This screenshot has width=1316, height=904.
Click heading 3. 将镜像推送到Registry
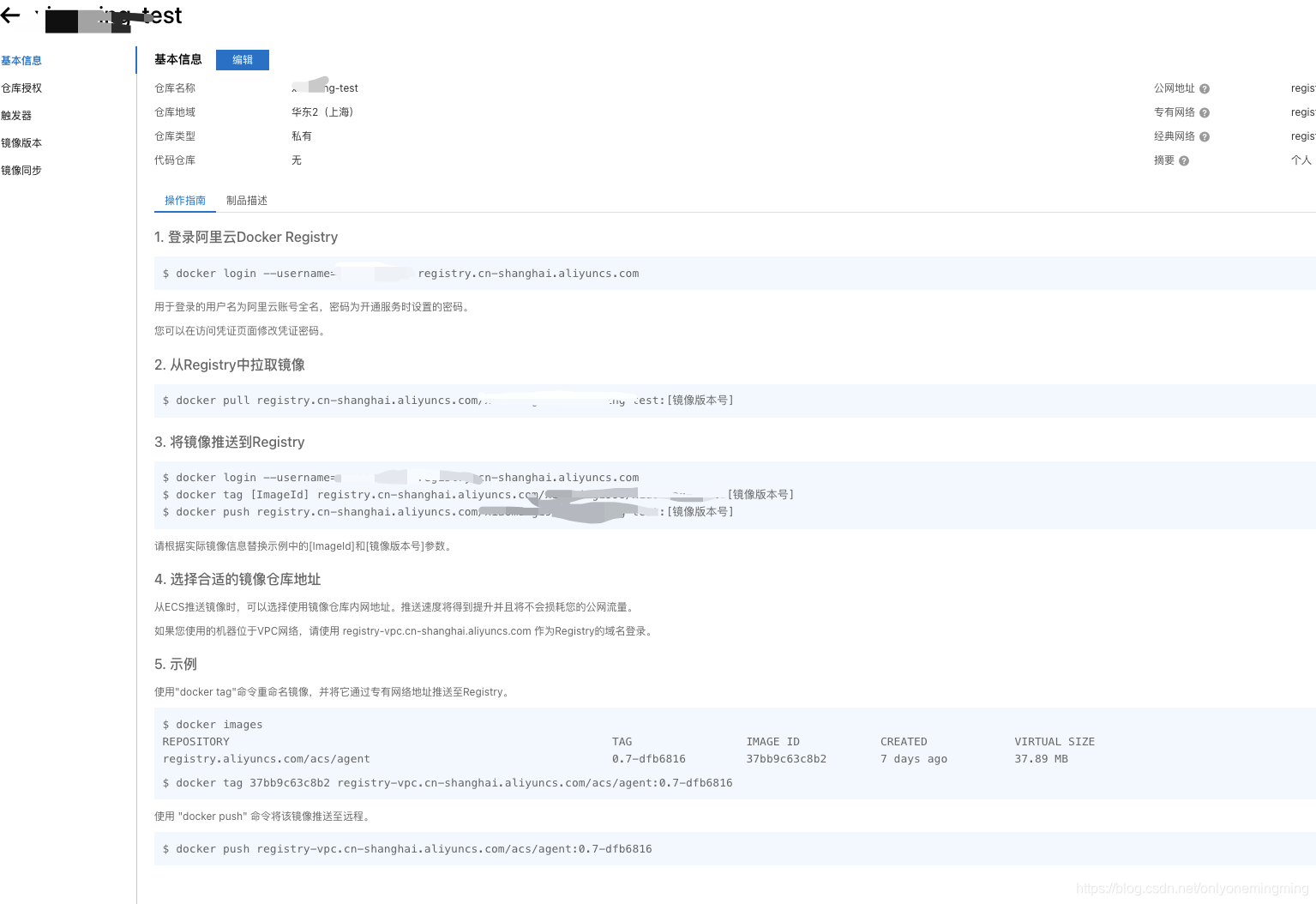[230, 442]
